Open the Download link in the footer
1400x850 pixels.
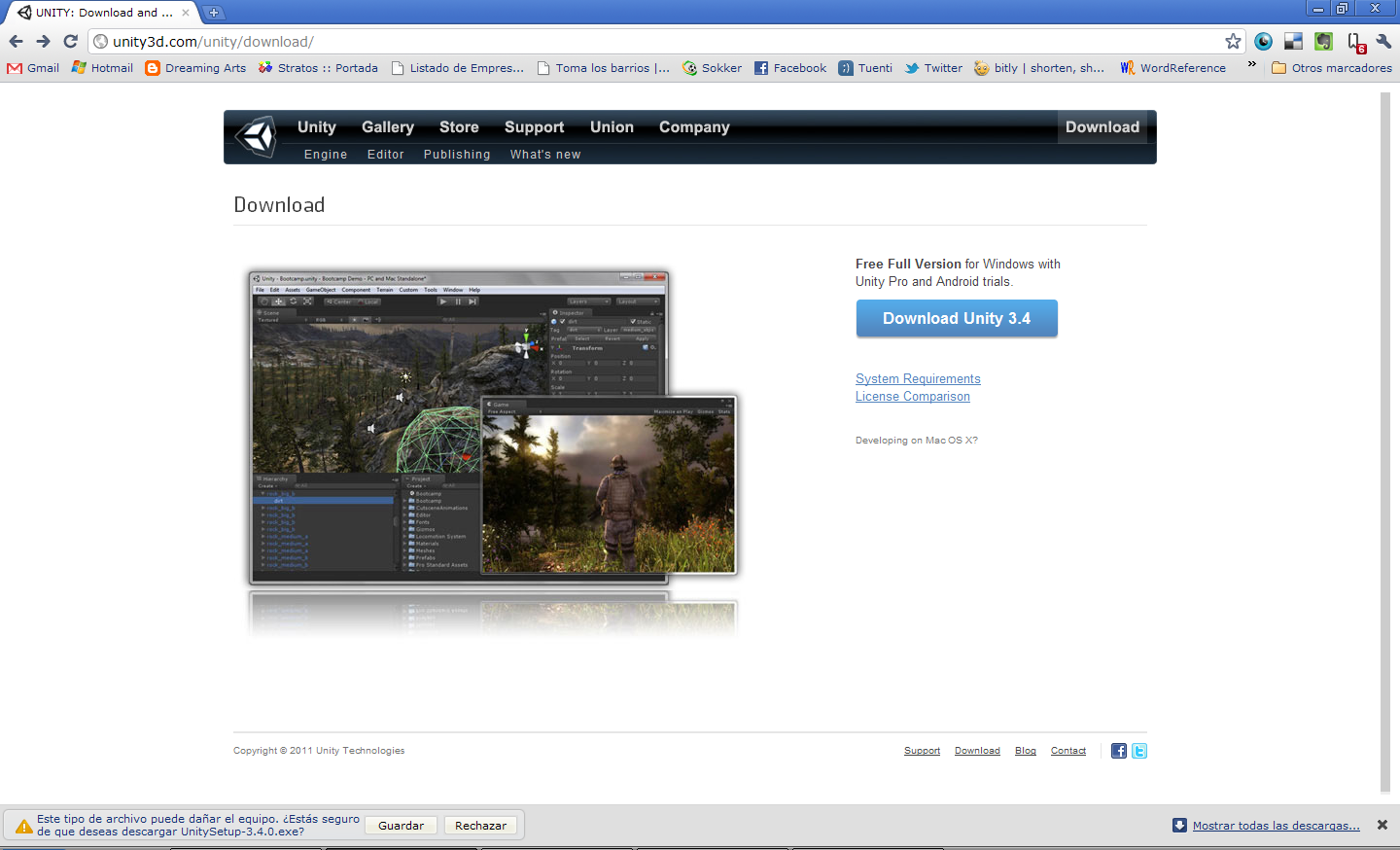pos(977,751)
